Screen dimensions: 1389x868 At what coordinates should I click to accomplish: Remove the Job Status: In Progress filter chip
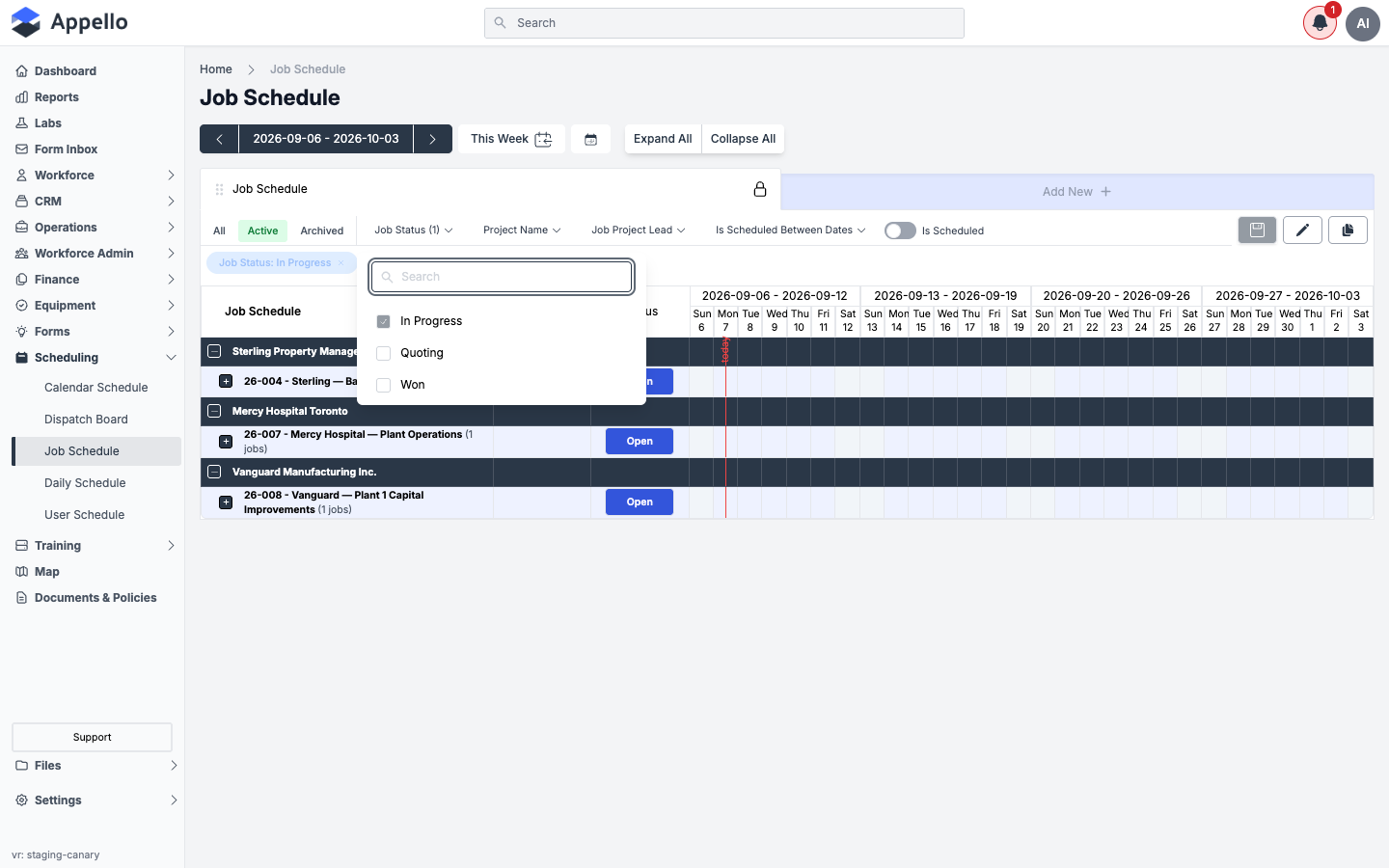(x=340, y=262)
